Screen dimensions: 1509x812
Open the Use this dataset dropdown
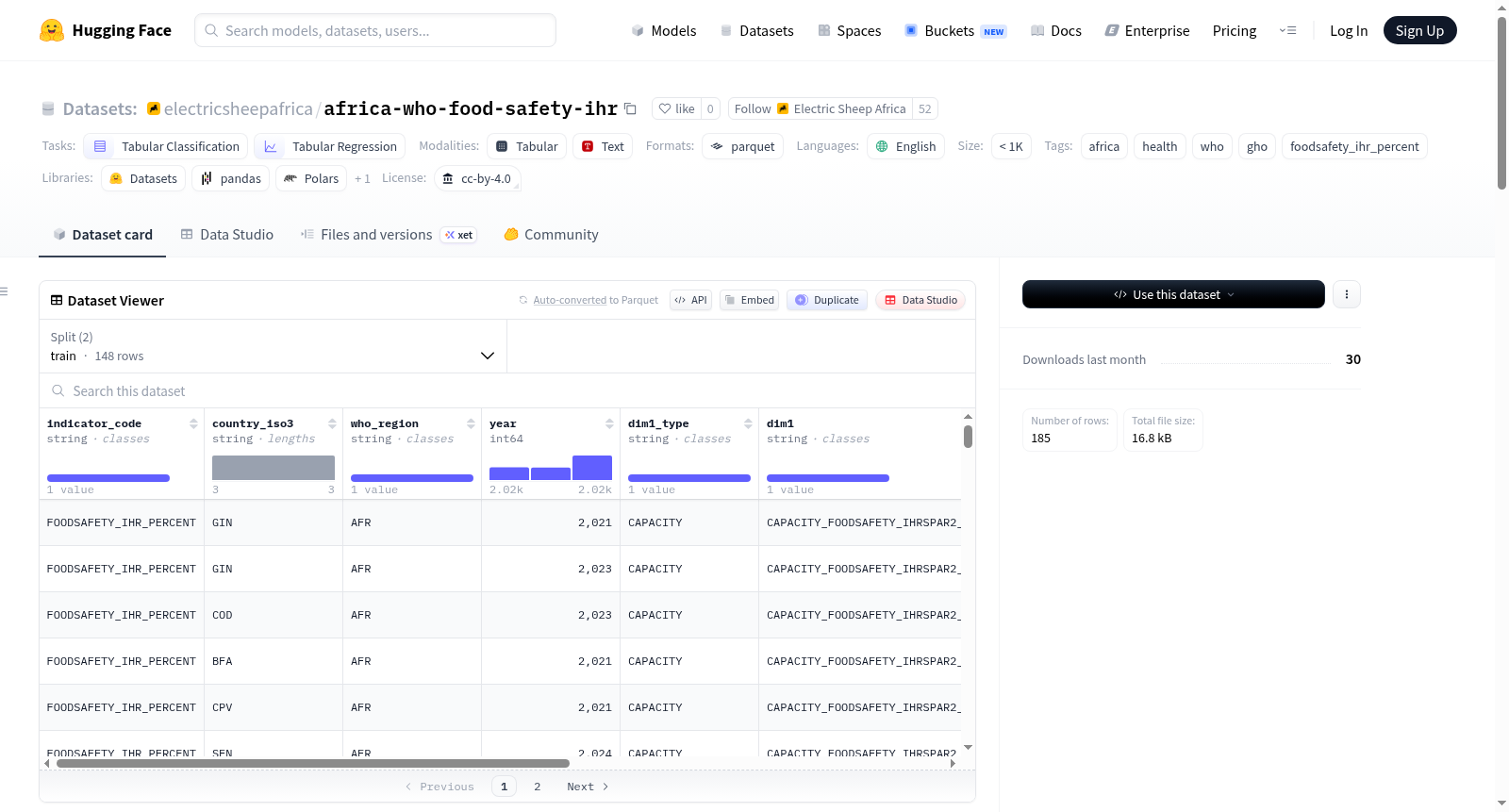point(1173,294)
